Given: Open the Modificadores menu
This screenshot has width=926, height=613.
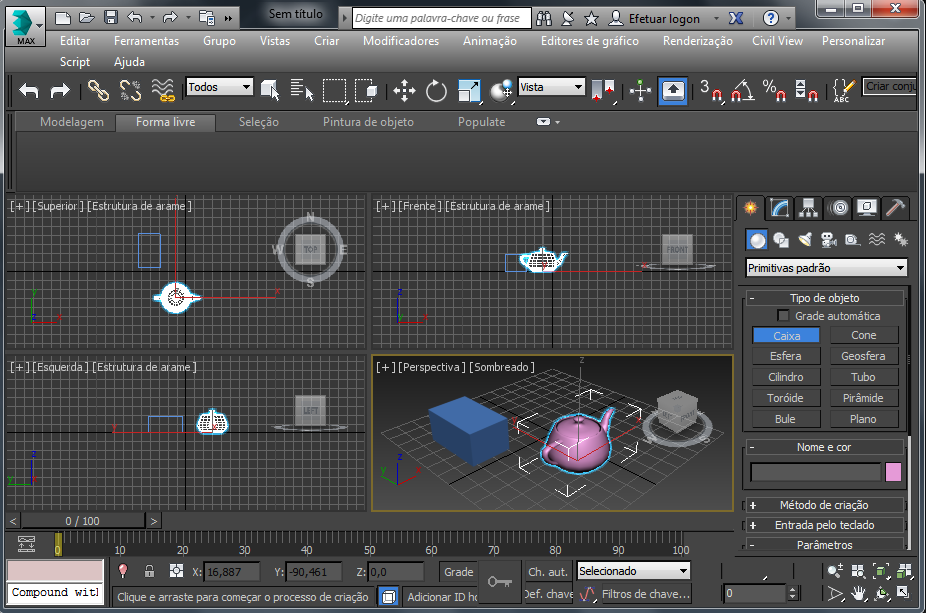Looking at the screenshot, I should [x=400, y=41].
